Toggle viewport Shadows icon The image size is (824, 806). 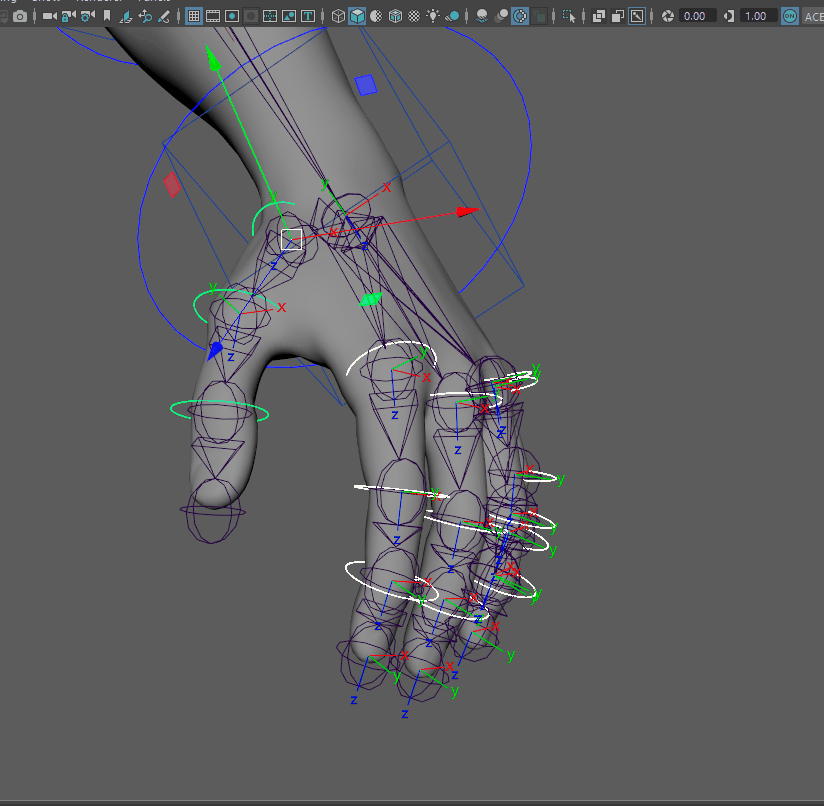[452, 16]
